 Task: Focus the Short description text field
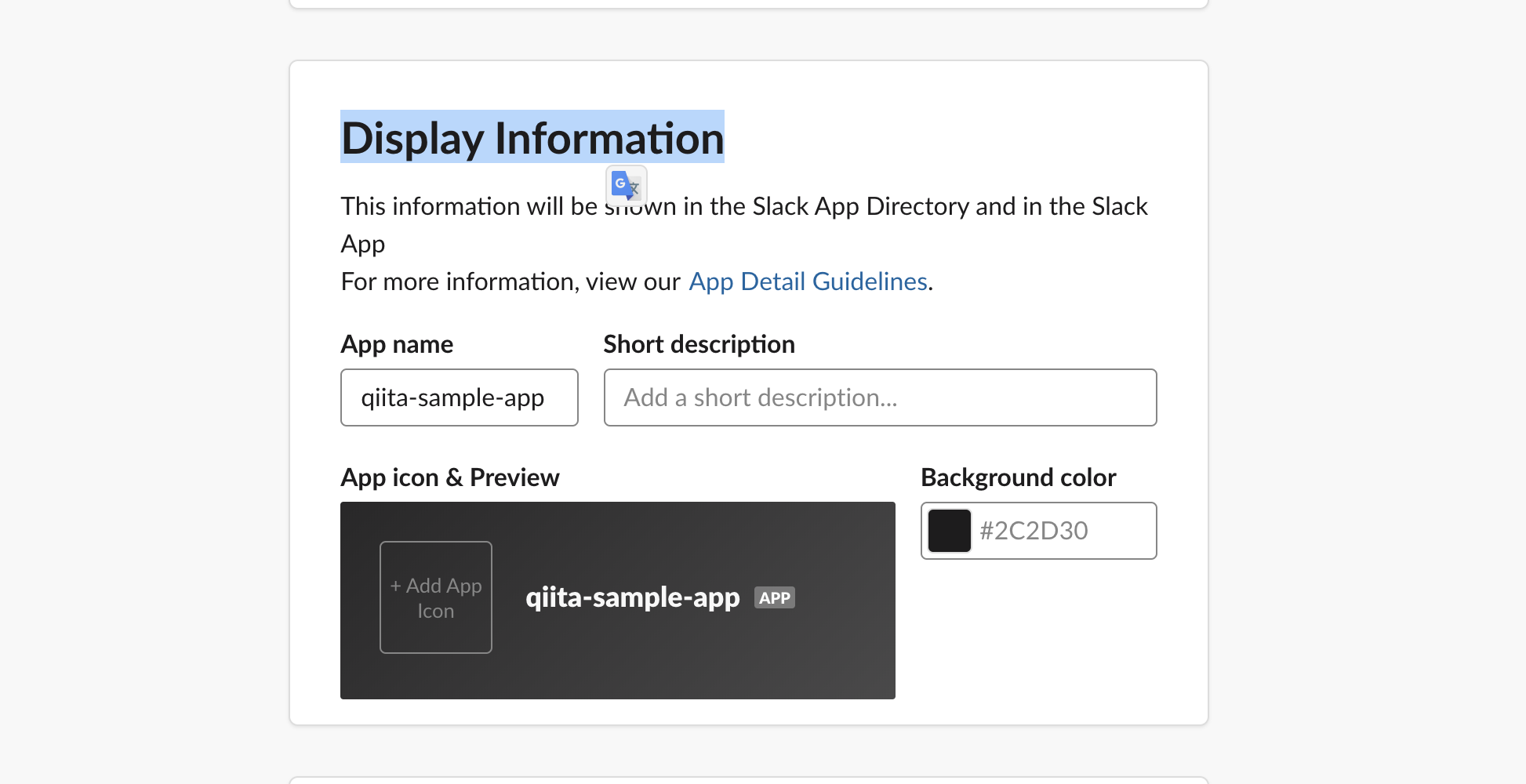point(879,397)
